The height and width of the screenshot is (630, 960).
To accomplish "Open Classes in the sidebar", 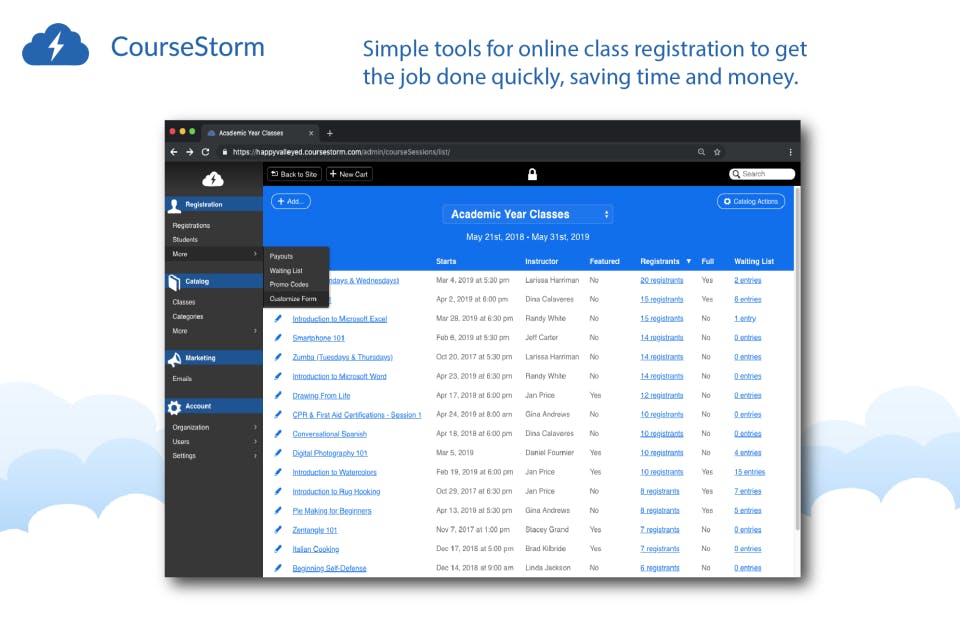I will coord(184,302).
